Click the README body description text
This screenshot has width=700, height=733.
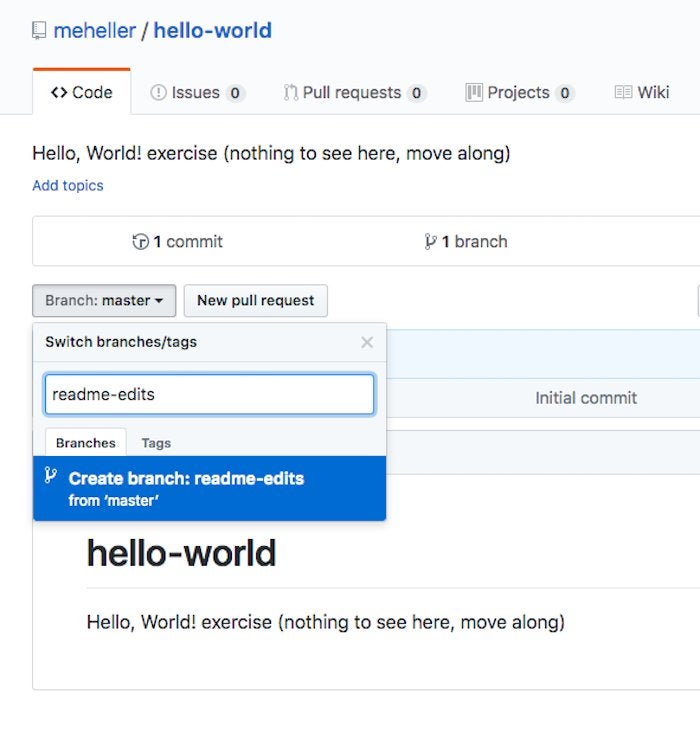click(326, 622)
